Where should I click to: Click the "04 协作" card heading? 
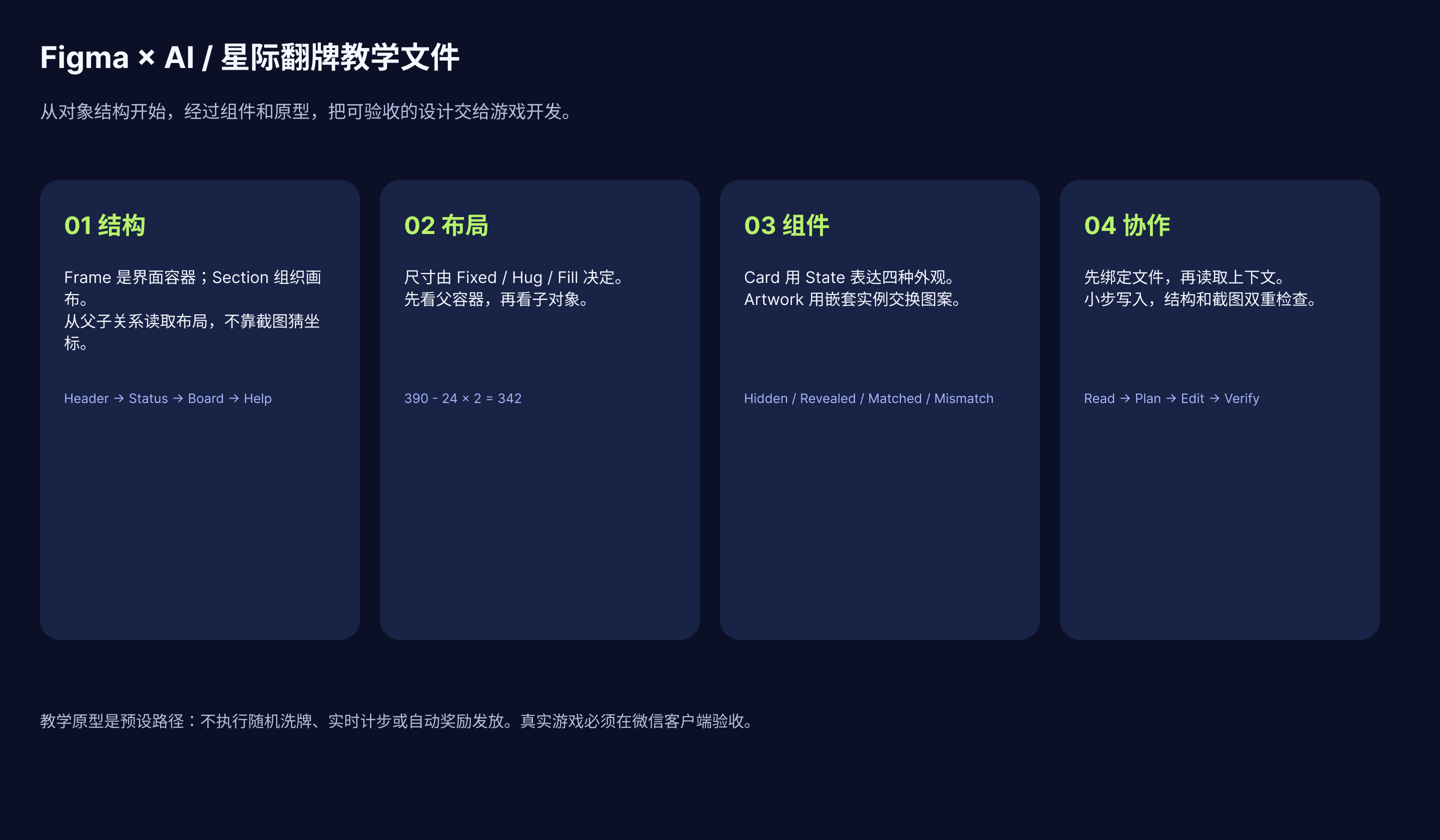pyautogui.click(x=1127, y=225)
